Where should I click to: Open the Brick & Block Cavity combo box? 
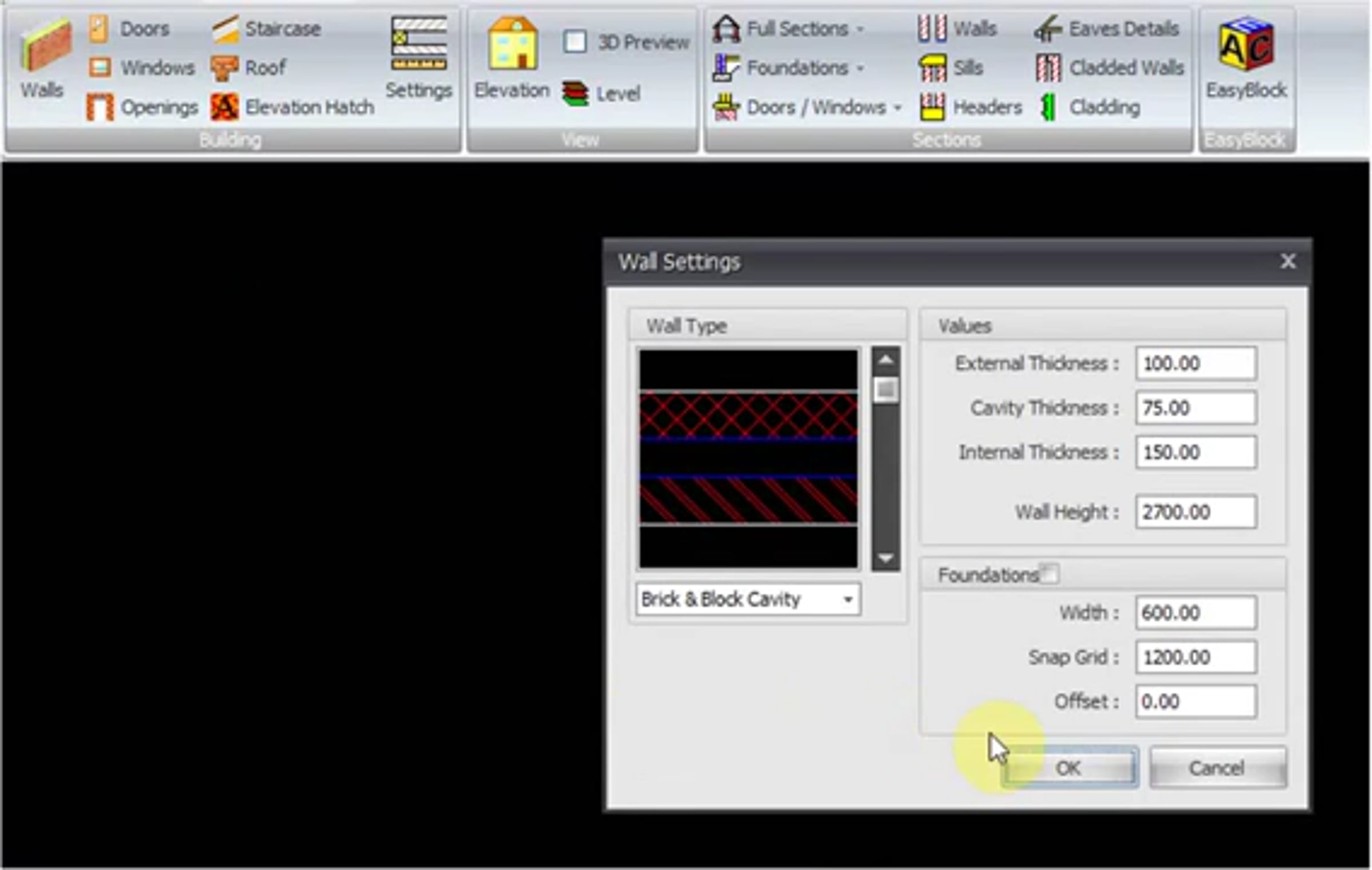(748, 599)
